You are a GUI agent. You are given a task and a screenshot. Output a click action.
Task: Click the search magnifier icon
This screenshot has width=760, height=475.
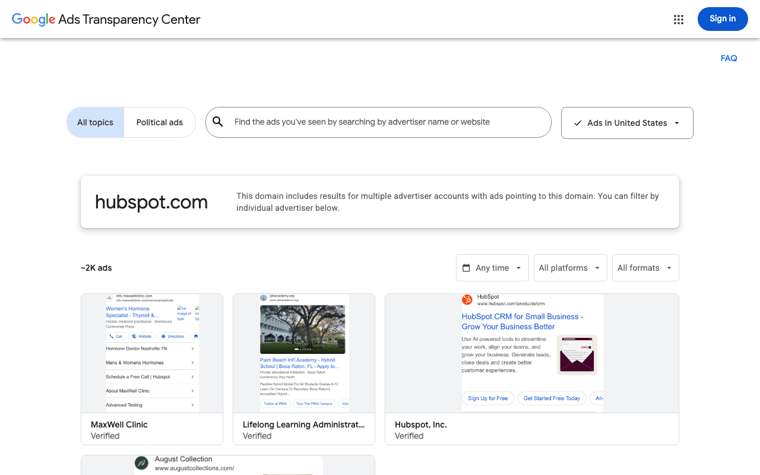click(218, 122)
